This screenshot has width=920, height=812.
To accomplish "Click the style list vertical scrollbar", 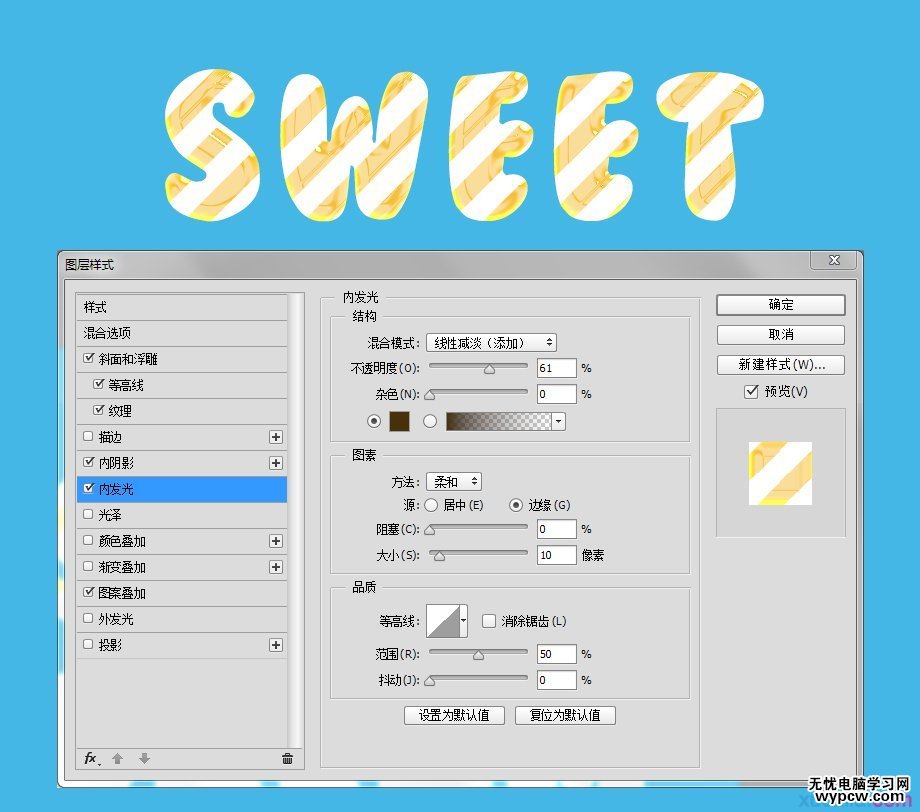I will click(x=296, y=520).
